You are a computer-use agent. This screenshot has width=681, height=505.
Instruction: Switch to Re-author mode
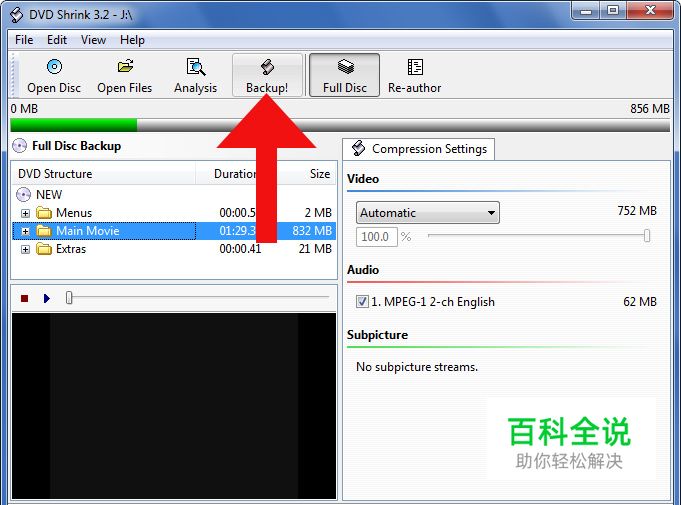[415, 76]
